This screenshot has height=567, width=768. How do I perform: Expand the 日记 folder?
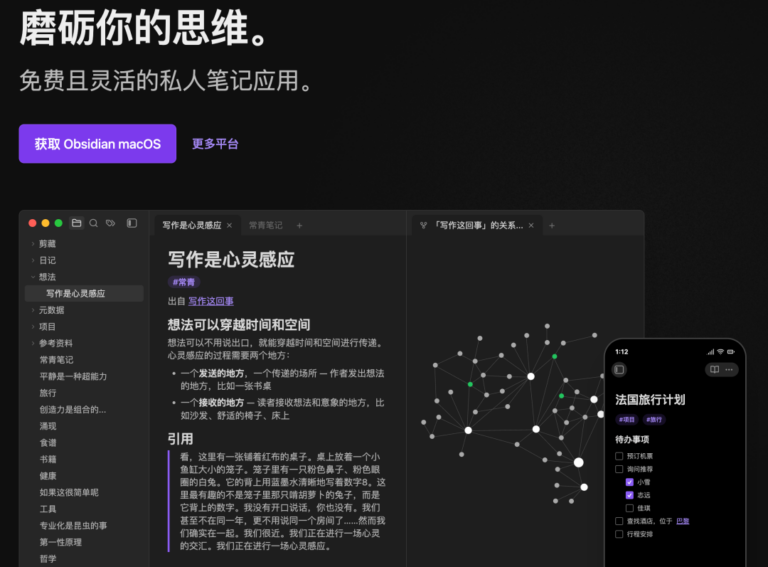(33, 260)
